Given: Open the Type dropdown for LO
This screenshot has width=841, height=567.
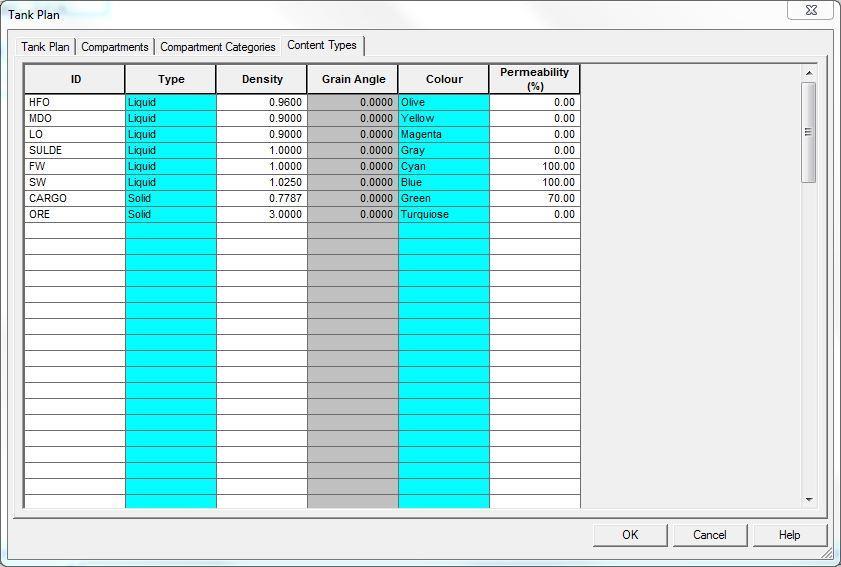Looking at the screenshot, I should tap(171, 134).
